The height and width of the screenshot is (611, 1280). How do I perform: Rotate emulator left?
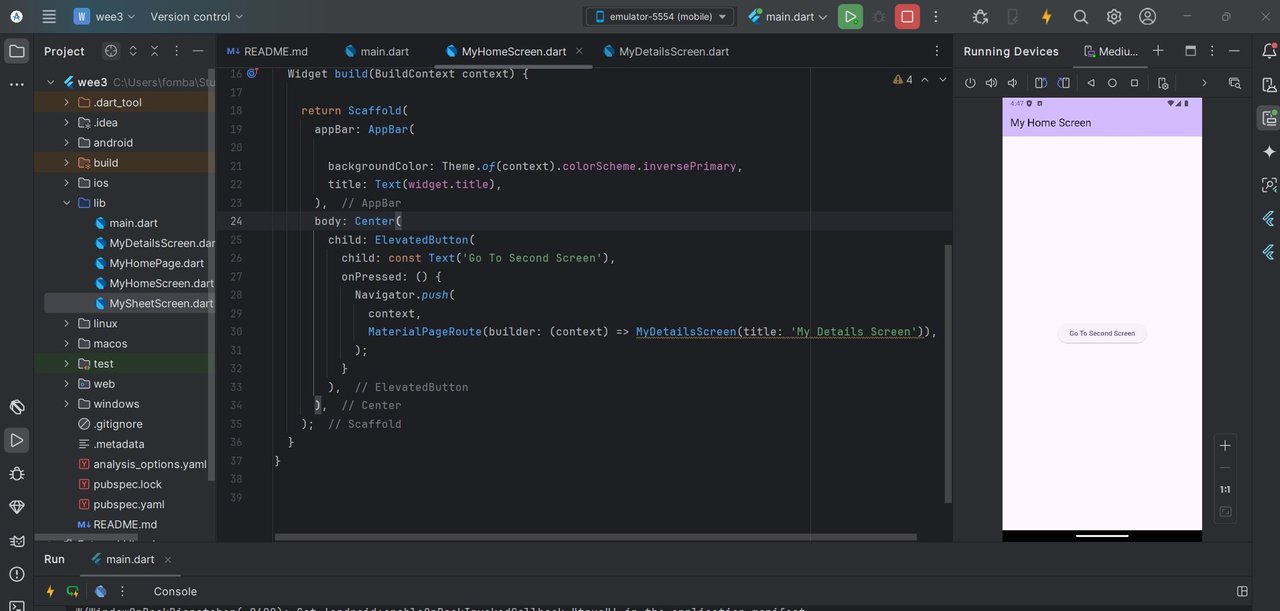click(x=1041, y=83)
